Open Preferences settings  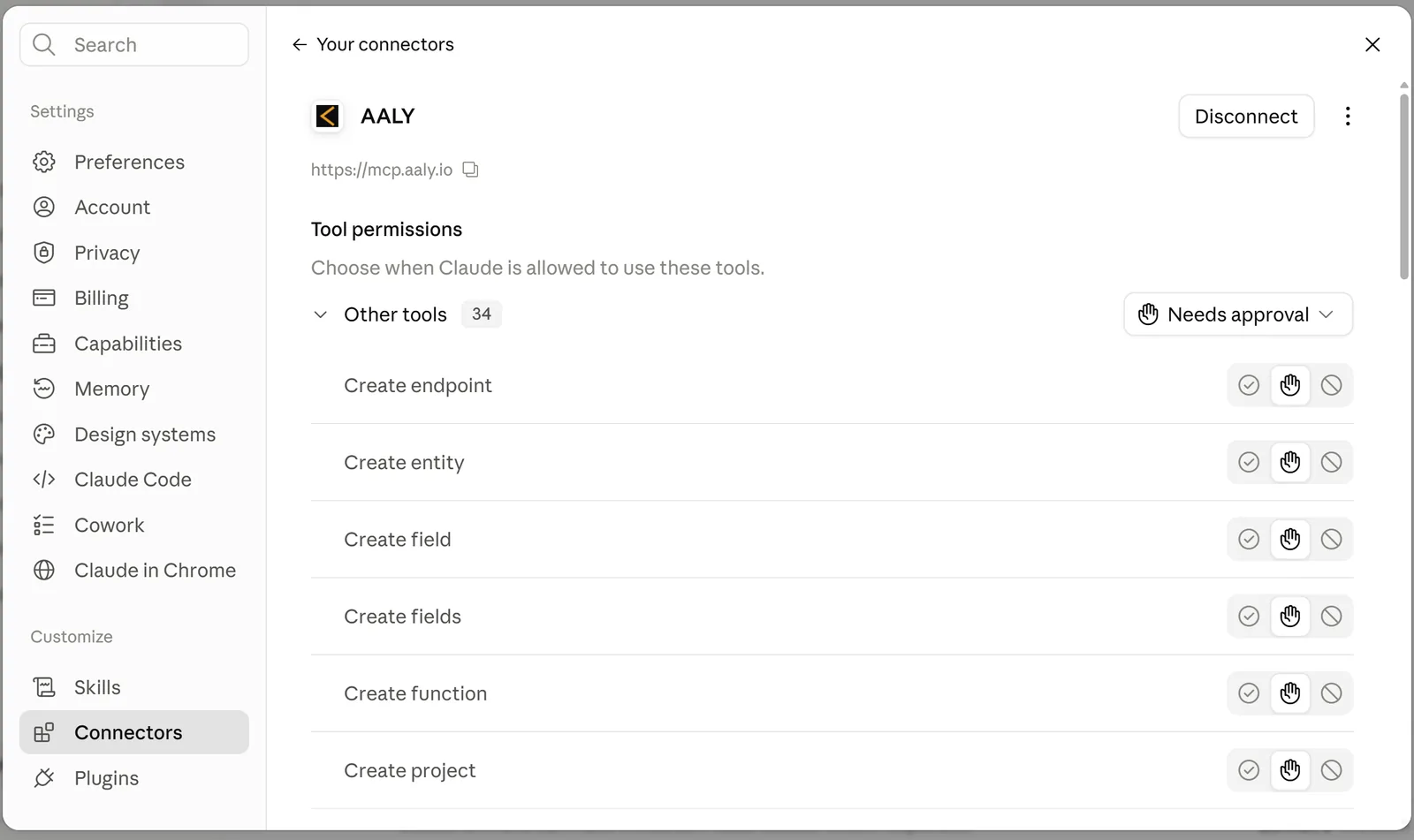pyautogui.click(x=134, y=162)
